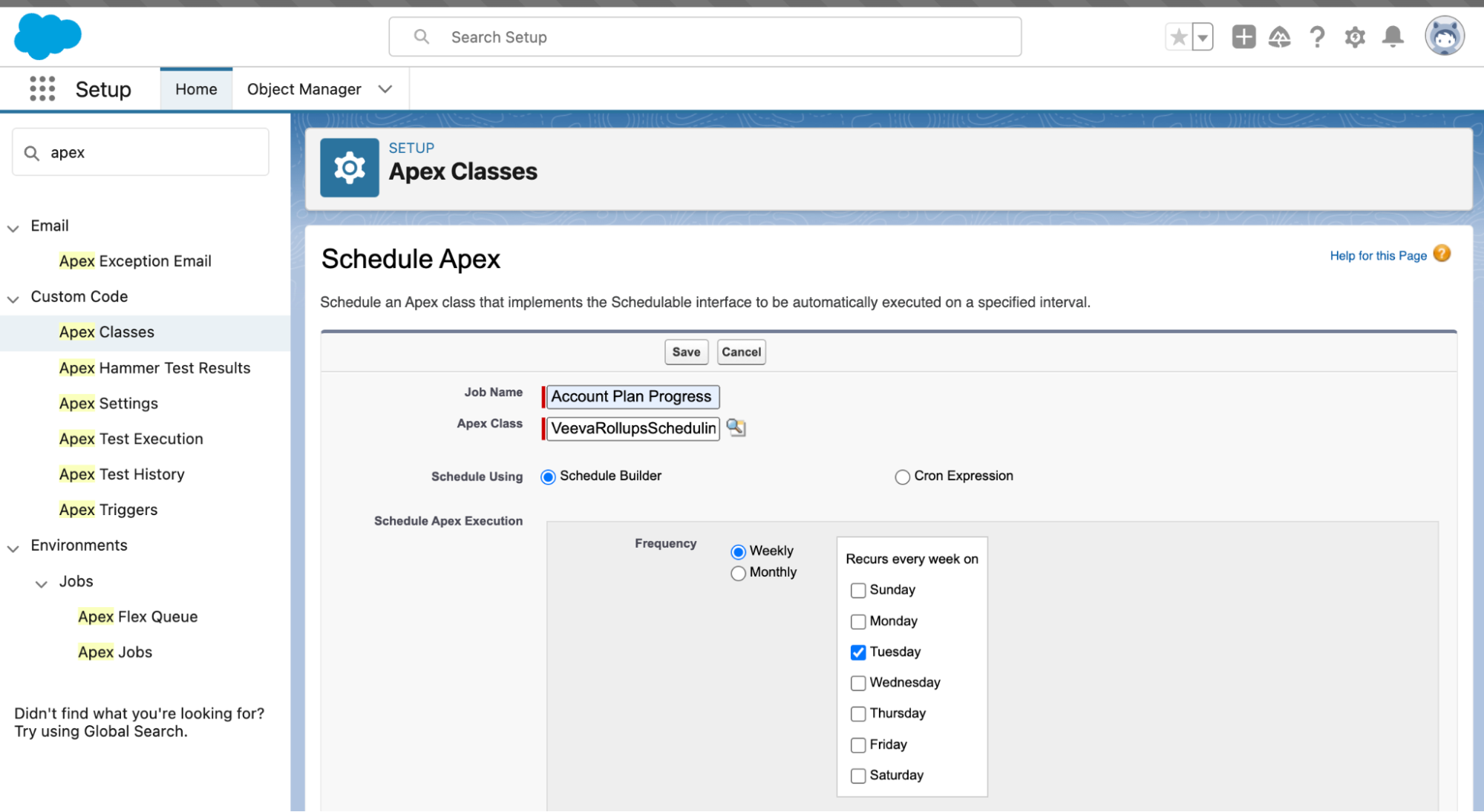Click the Apex Class lookup icon
This screenshot has height=812, width=1484.
point(736,428)
